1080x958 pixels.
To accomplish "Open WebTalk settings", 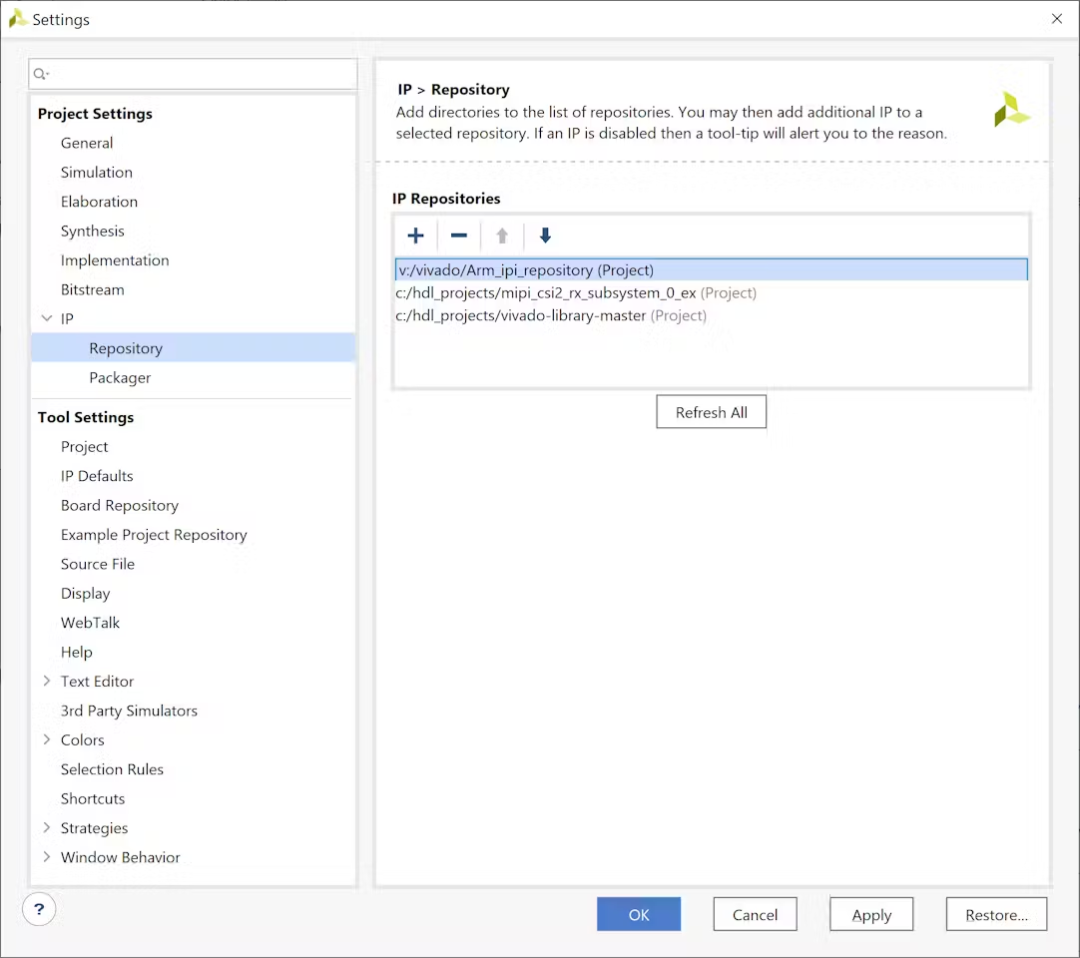I will pos(90,623).
